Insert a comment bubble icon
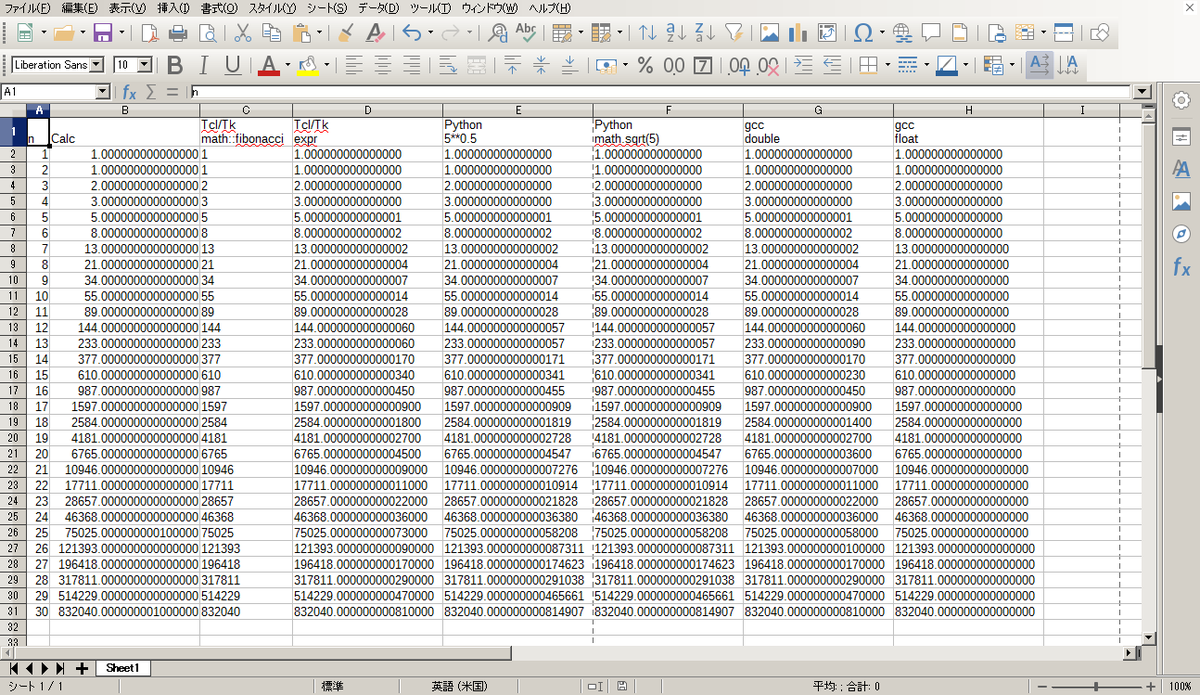 click(931, 33)
